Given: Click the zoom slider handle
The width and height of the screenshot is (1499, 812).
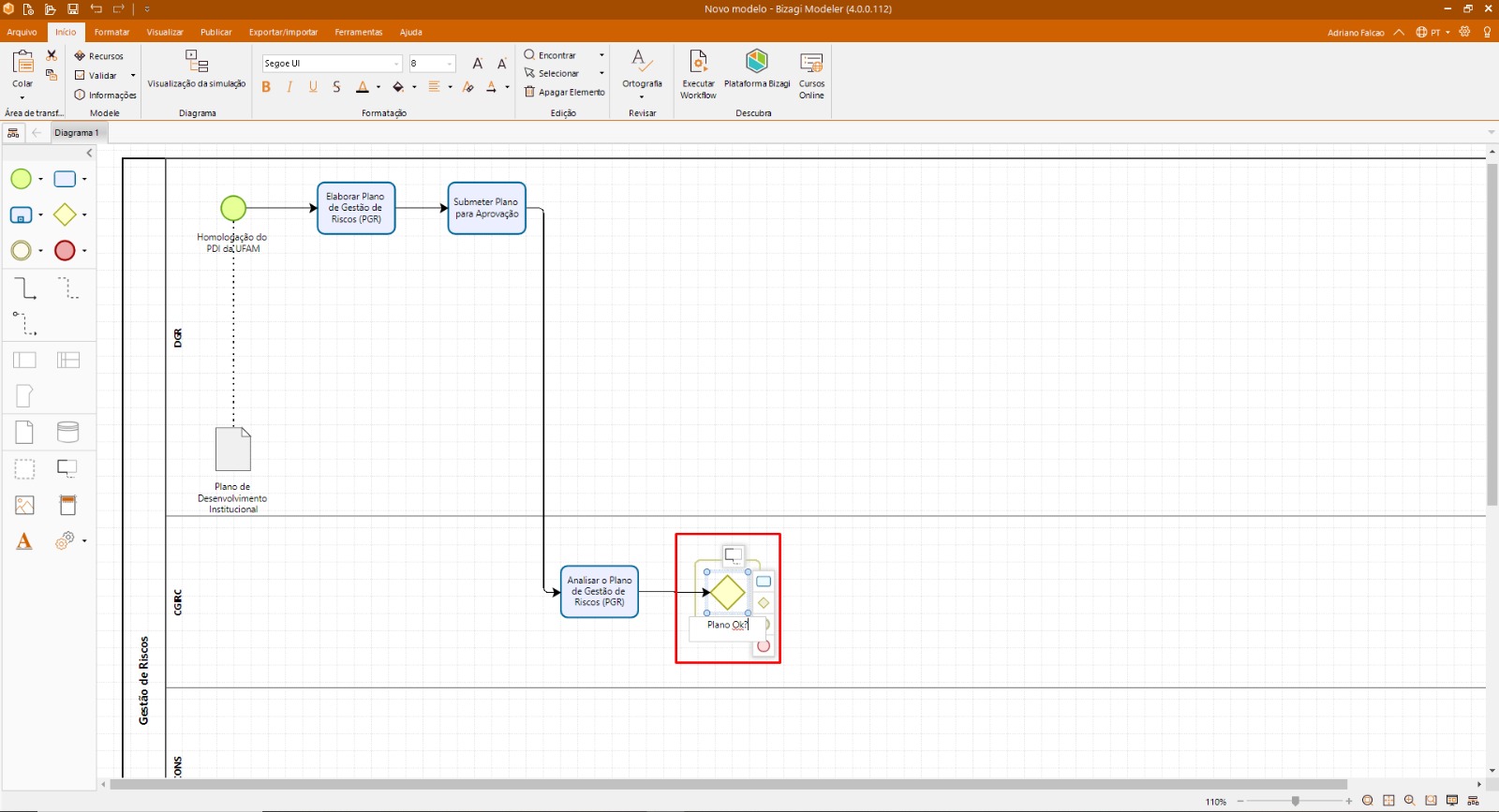Looking at the screenshot, I should pos(1295,801).
